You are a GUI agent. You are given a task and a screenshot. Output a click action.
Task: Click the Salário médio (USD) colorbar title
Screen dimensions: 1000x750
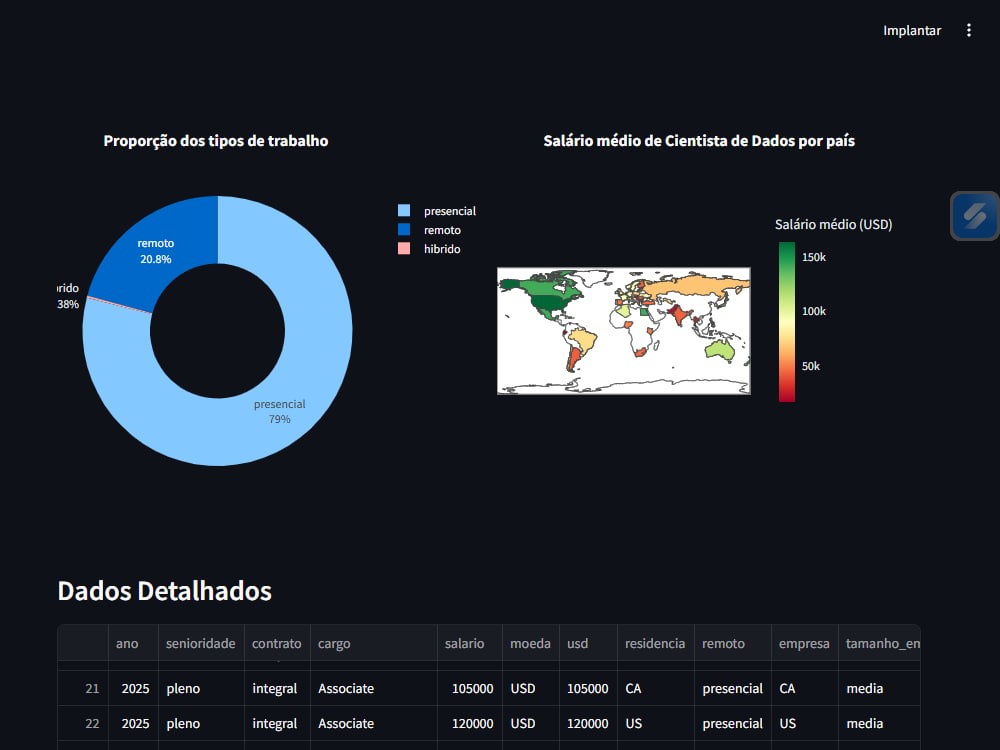[x=834, y=224]
